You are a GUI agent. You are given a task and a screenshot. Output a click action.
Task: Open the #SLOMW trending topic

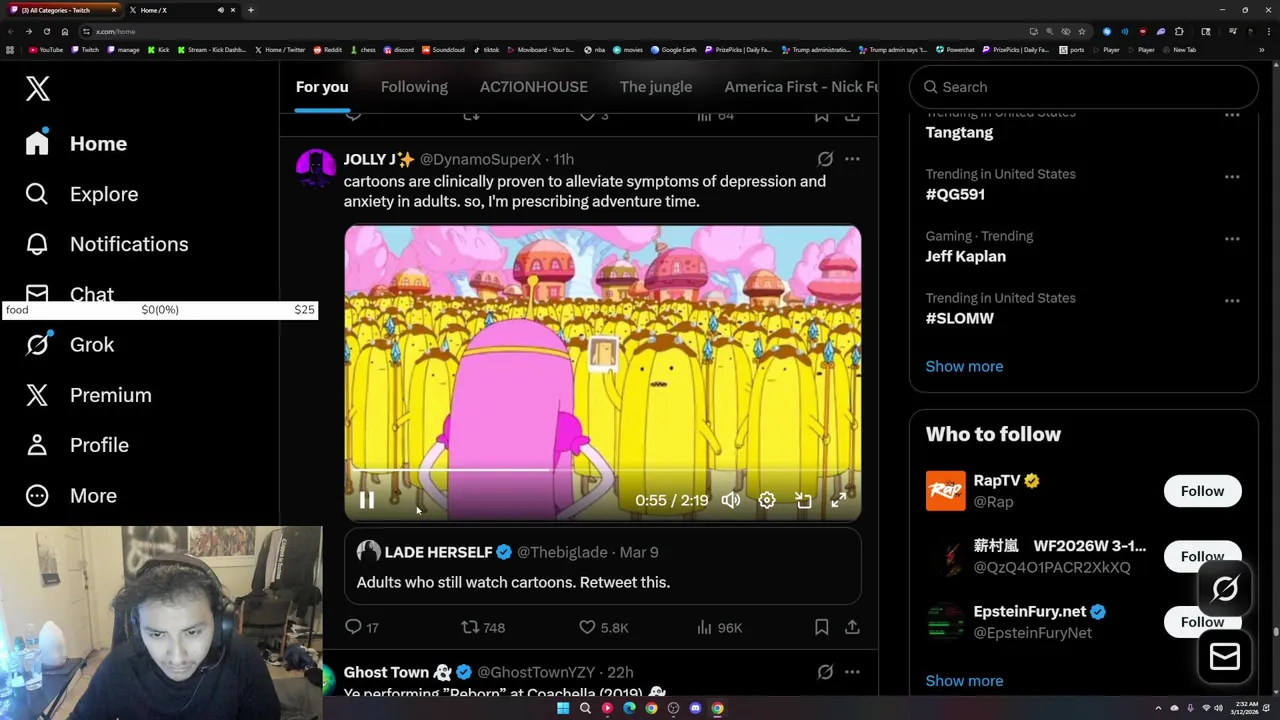(x=960, y=318)
